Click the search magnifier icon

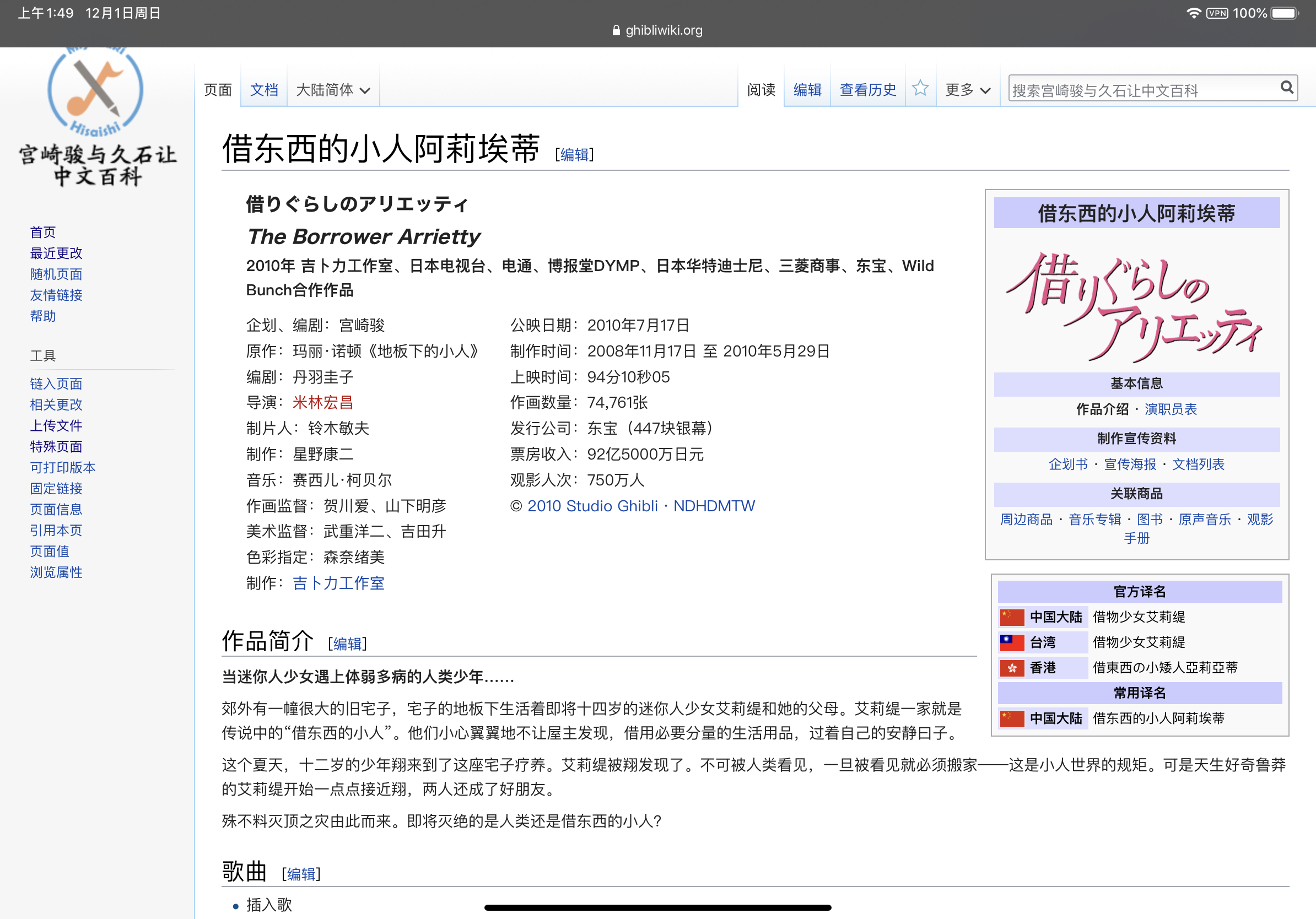click(1287, 88)
